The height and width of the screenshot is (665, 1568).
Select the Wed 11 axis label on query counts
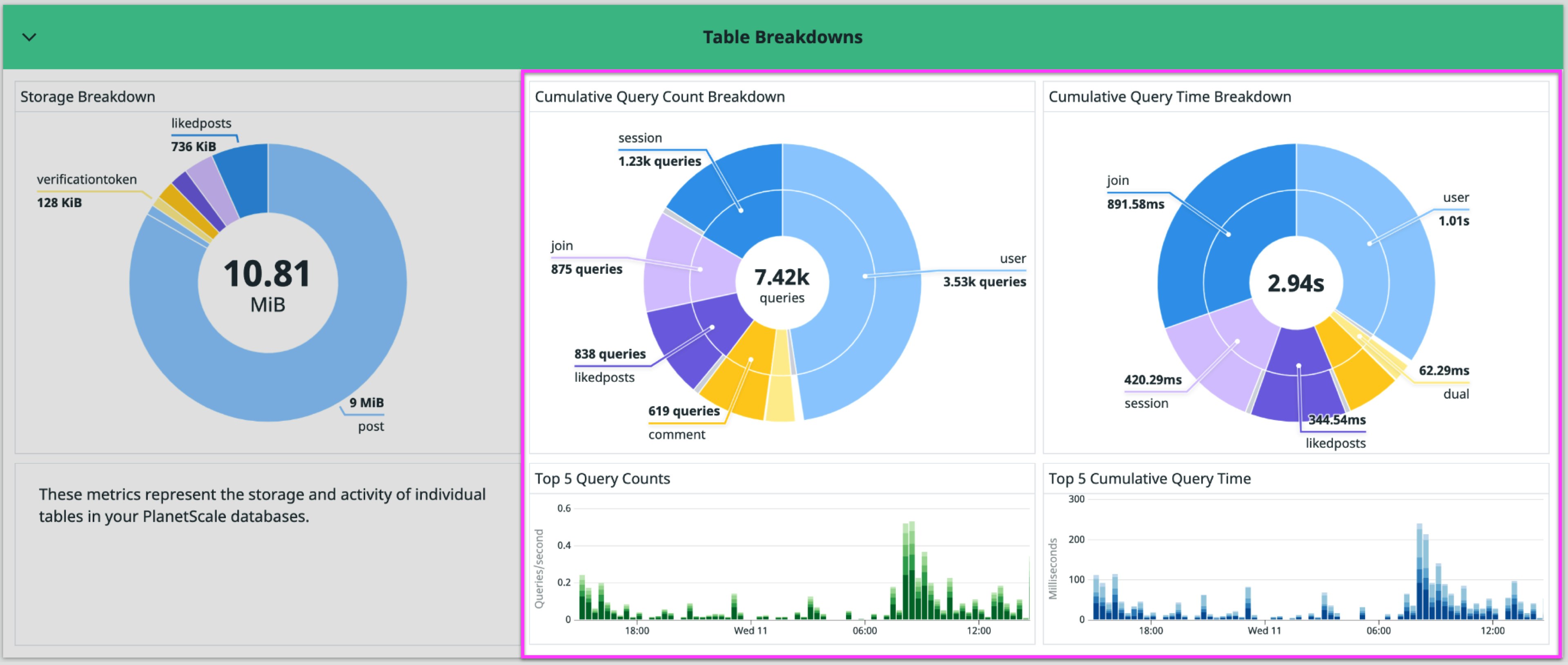click(752, 632)
